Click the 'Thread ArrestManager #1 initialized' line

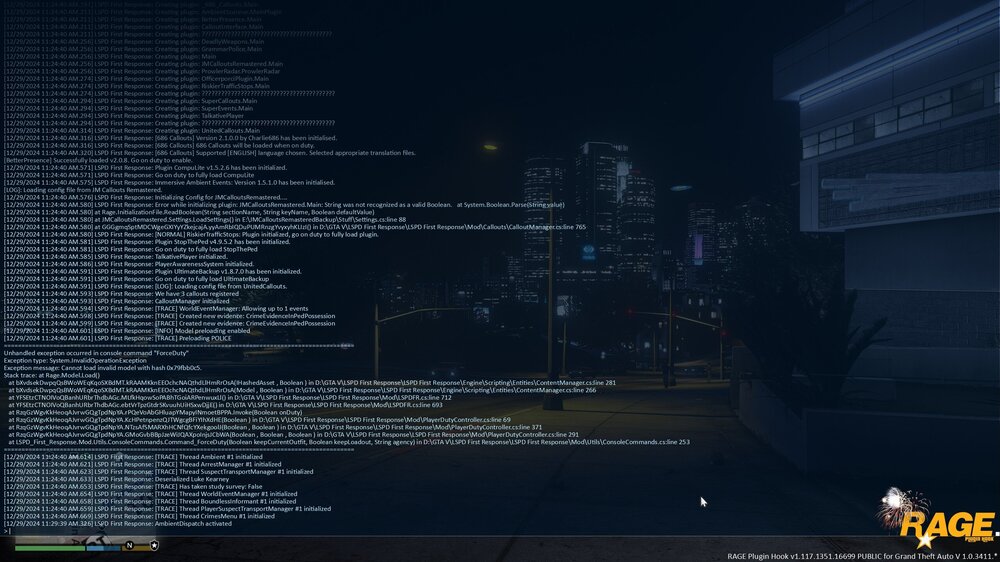[142, 464]
